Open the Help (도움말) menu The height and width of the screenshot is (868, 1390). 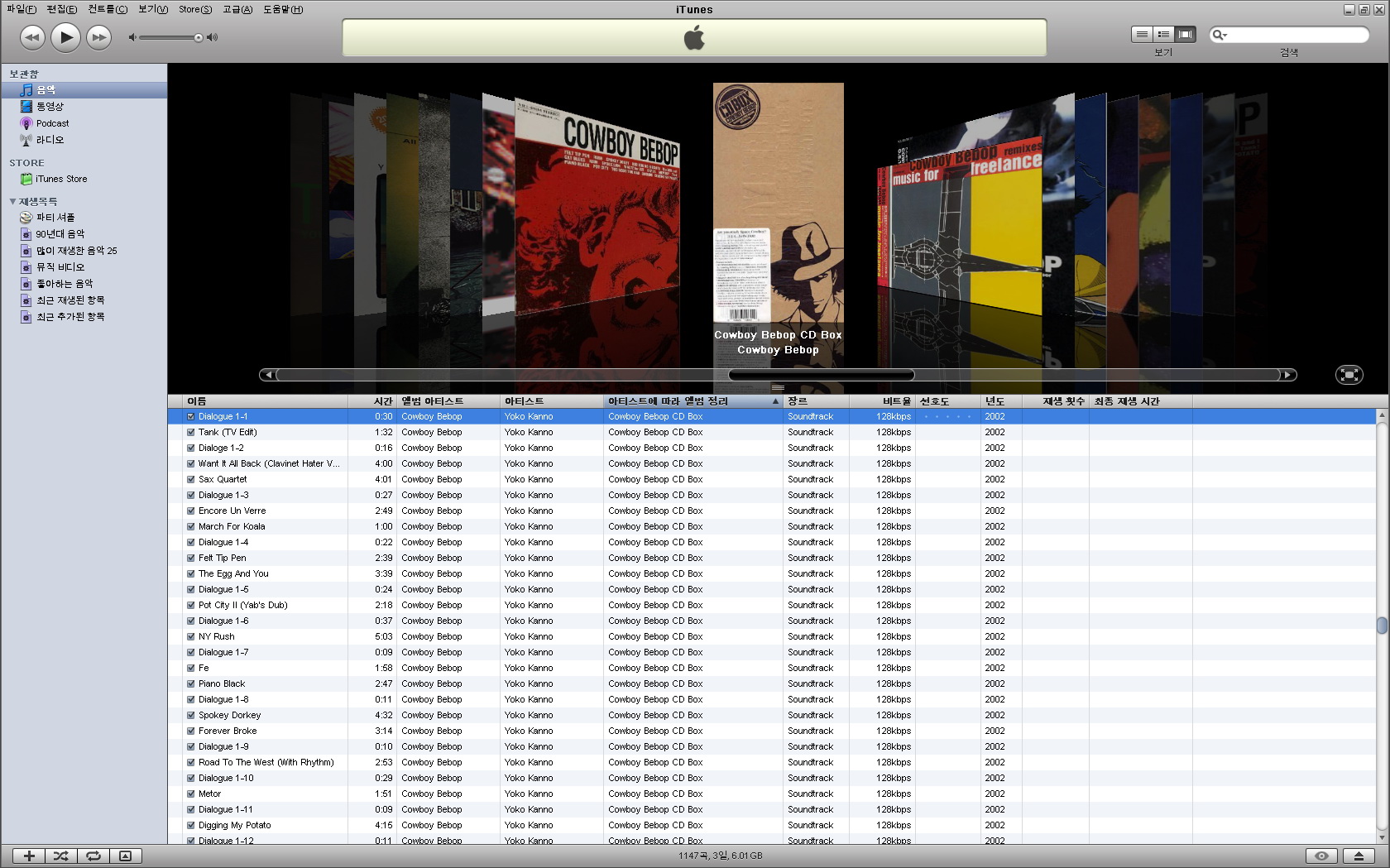(x=283, y=9)
